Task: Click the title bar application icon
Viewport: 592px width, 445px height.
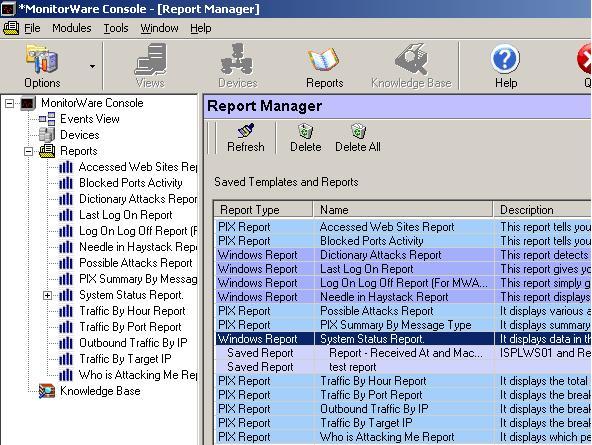Action: (x=8, y=9)
